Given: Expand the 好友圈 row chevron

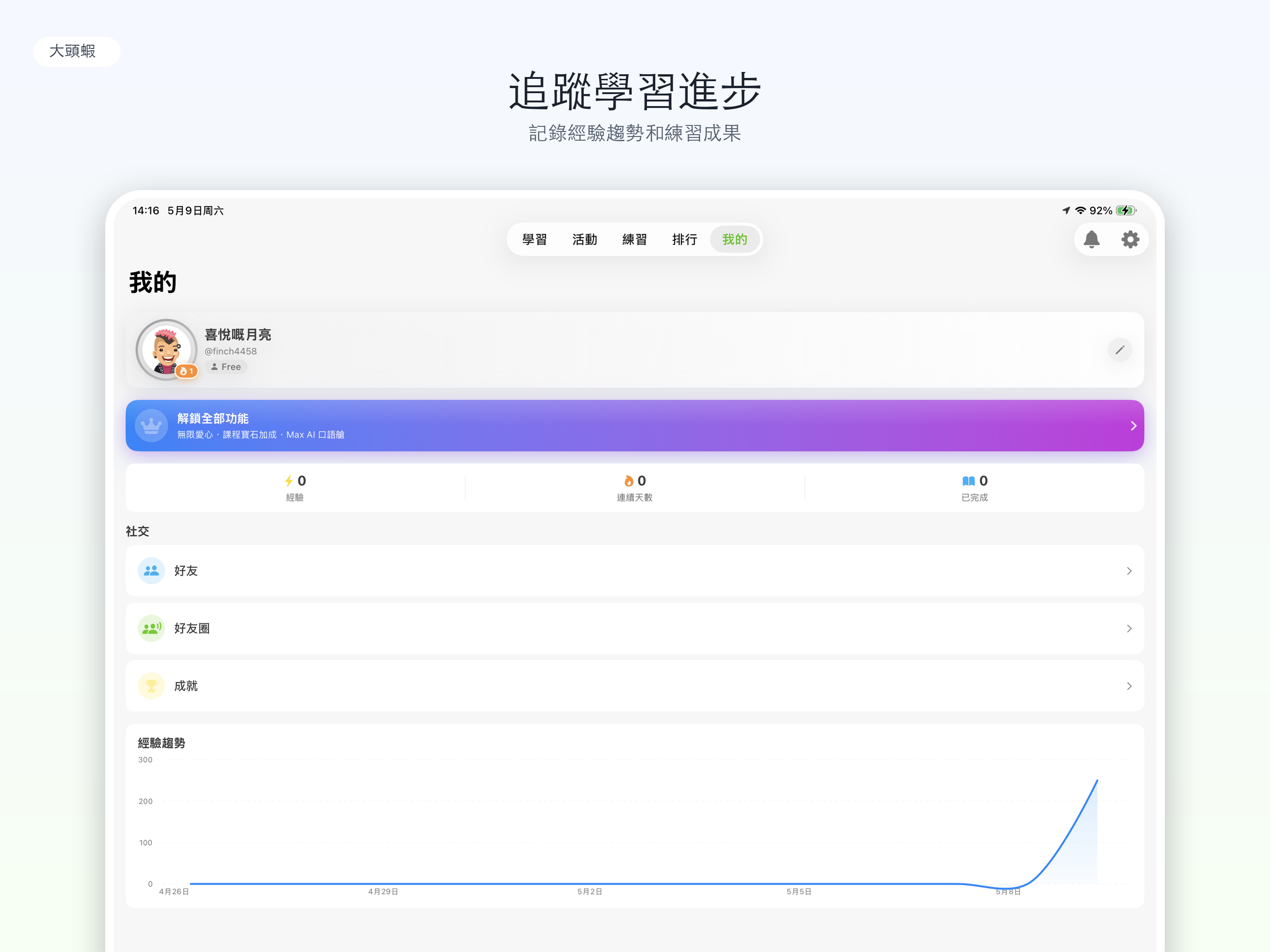Looking at the screenshot, I should coord(1129,629).
